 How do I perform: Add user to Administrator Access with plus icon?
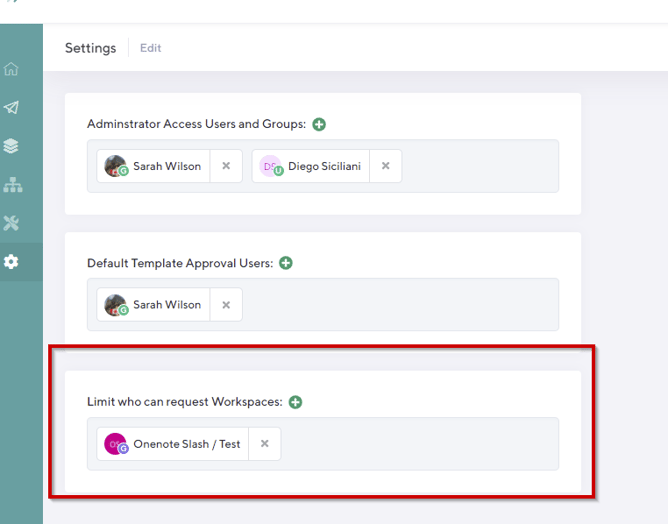(x=319, y=125)
